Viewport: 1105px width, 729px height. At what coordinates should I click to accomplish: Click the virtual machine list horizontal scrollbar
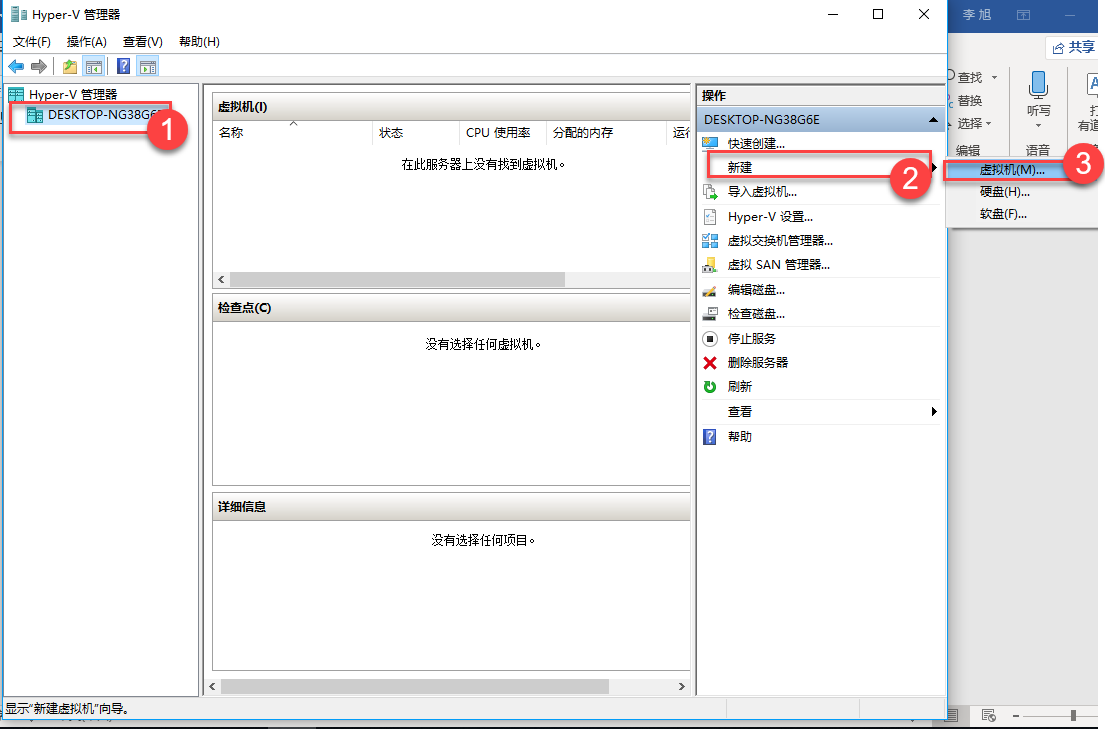click(397, 279)
